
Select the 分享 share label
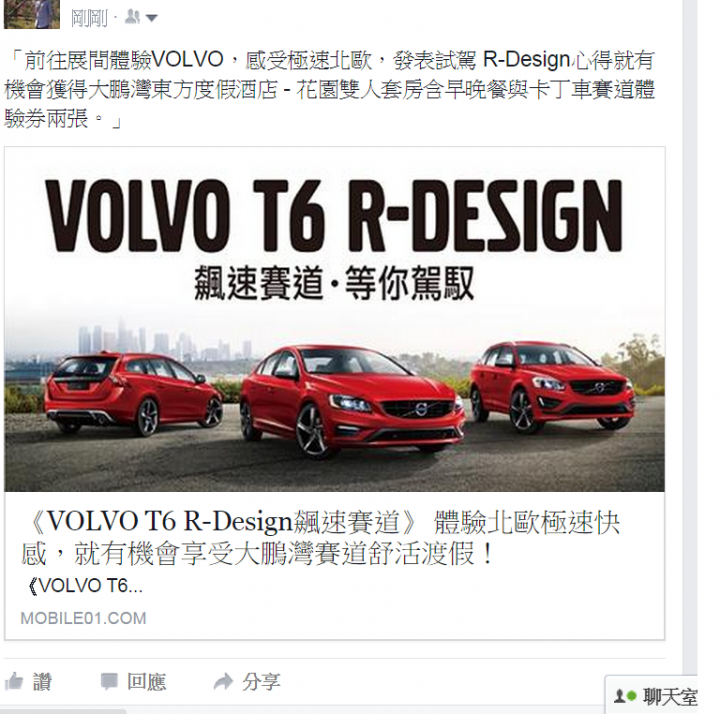pyautogui.click(x=261, y=682)
